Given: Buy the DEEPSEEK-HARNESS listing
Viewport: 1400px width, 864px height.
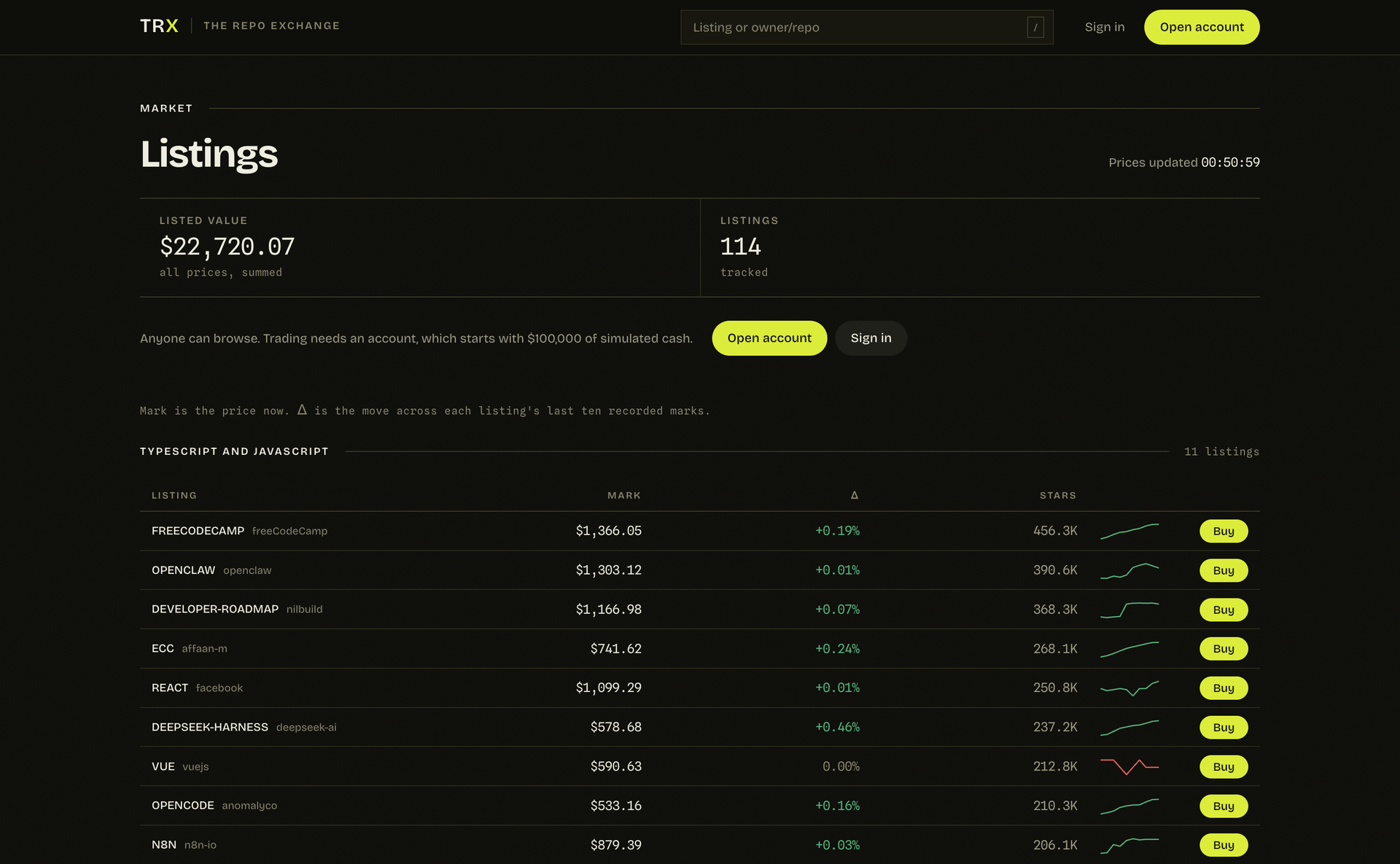Looking at the screenshot, I should click(x=1224, y=728).
